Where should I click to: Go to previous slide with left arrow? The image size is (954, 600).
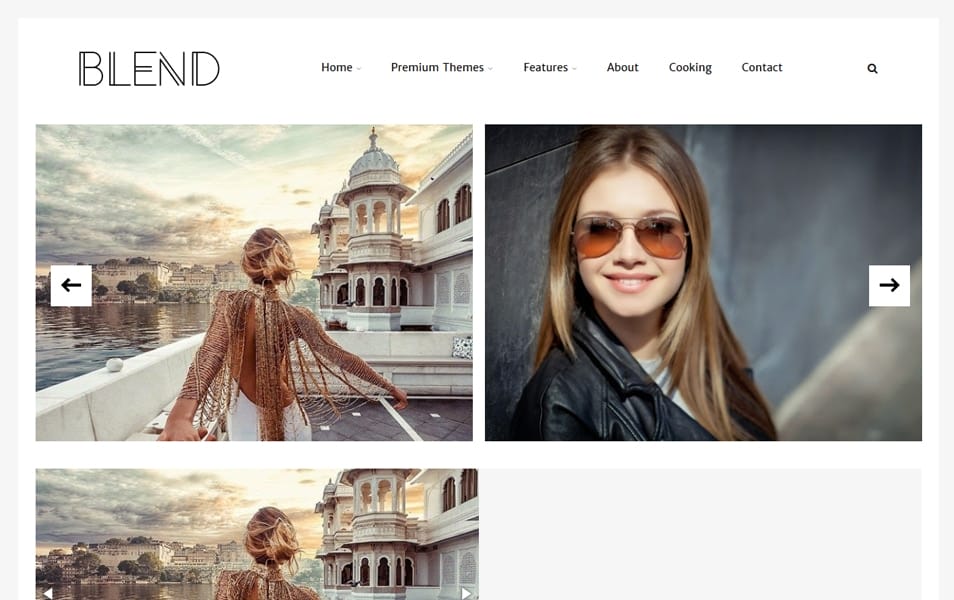(70, 285)
